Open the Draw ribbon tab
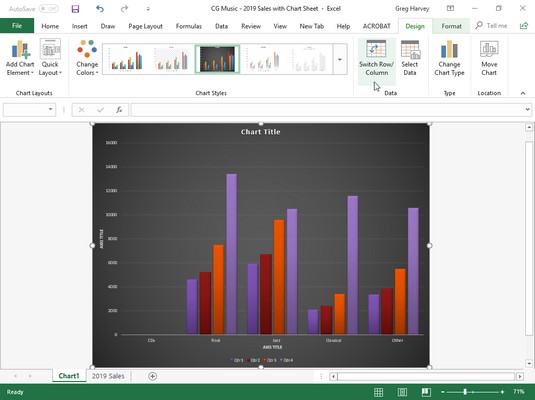 tap(108, 26)
